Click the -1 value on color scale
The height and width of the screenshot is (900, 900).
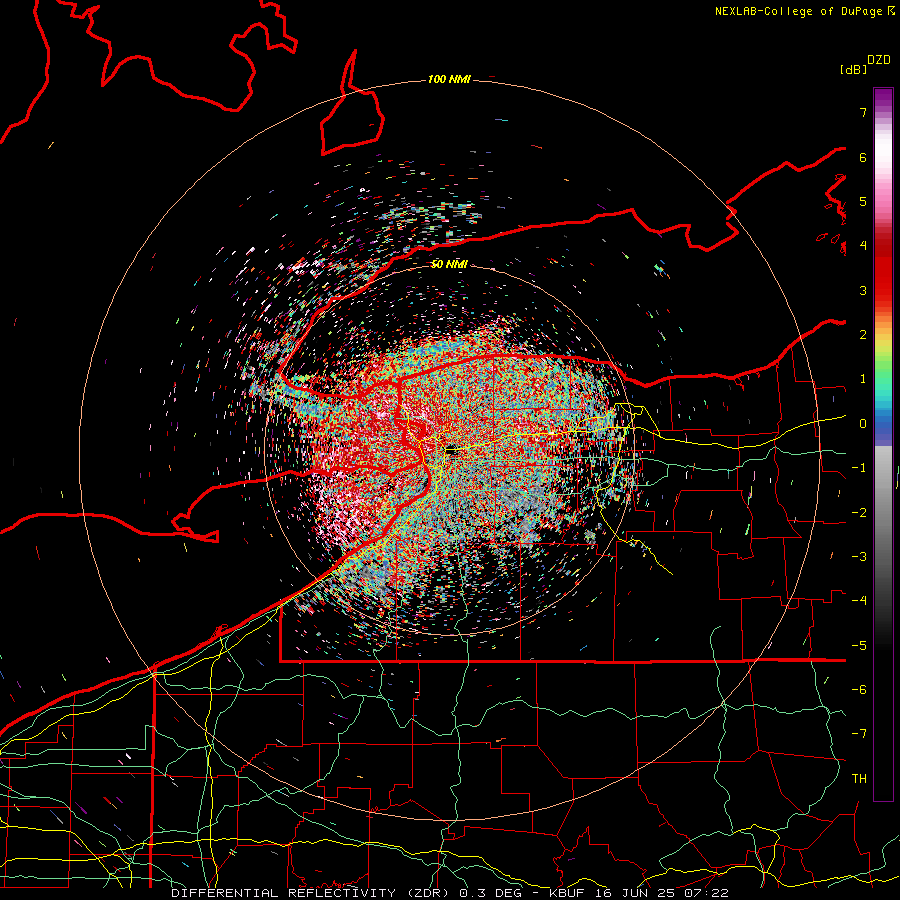click(x=859, y=468)
